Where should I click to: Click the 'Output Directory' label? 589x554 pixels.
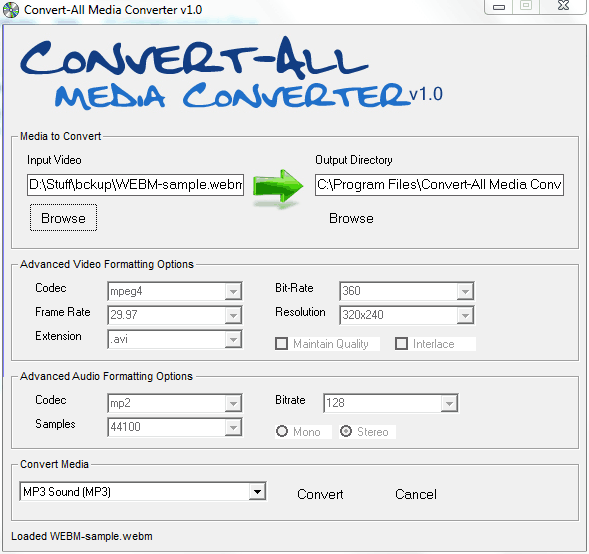[354, 160]
